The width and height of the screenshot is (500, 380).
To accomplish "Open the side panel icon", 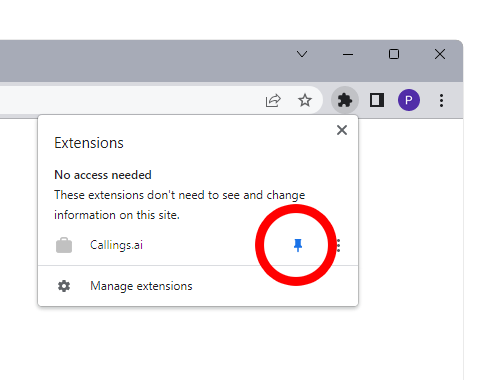I will tap(377, 100).
